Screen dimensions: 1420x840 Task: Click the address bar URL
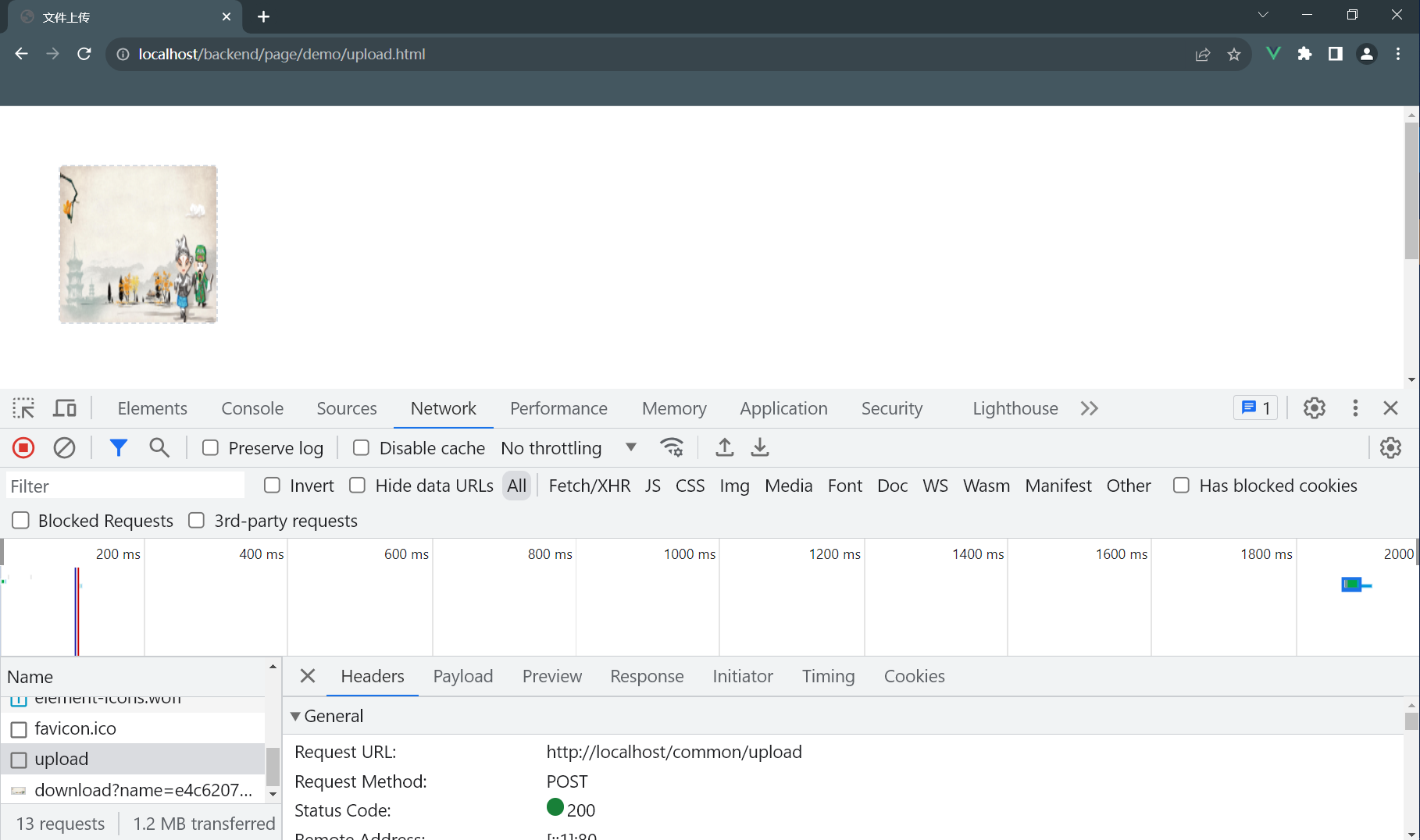(282, 54)
